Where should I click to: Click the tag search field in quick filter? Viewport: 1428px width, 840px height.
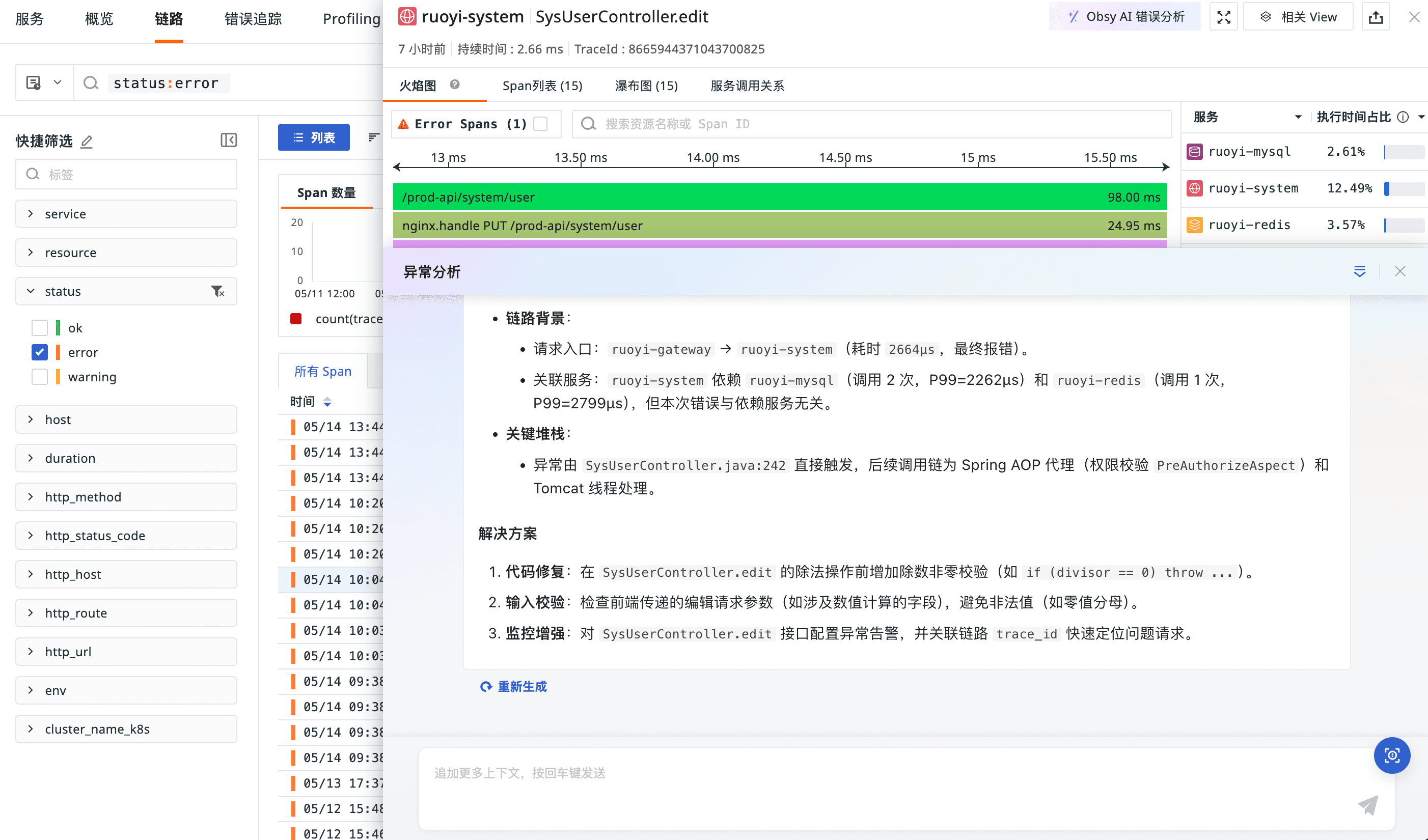pyautogui.click(x=126, y=174)
